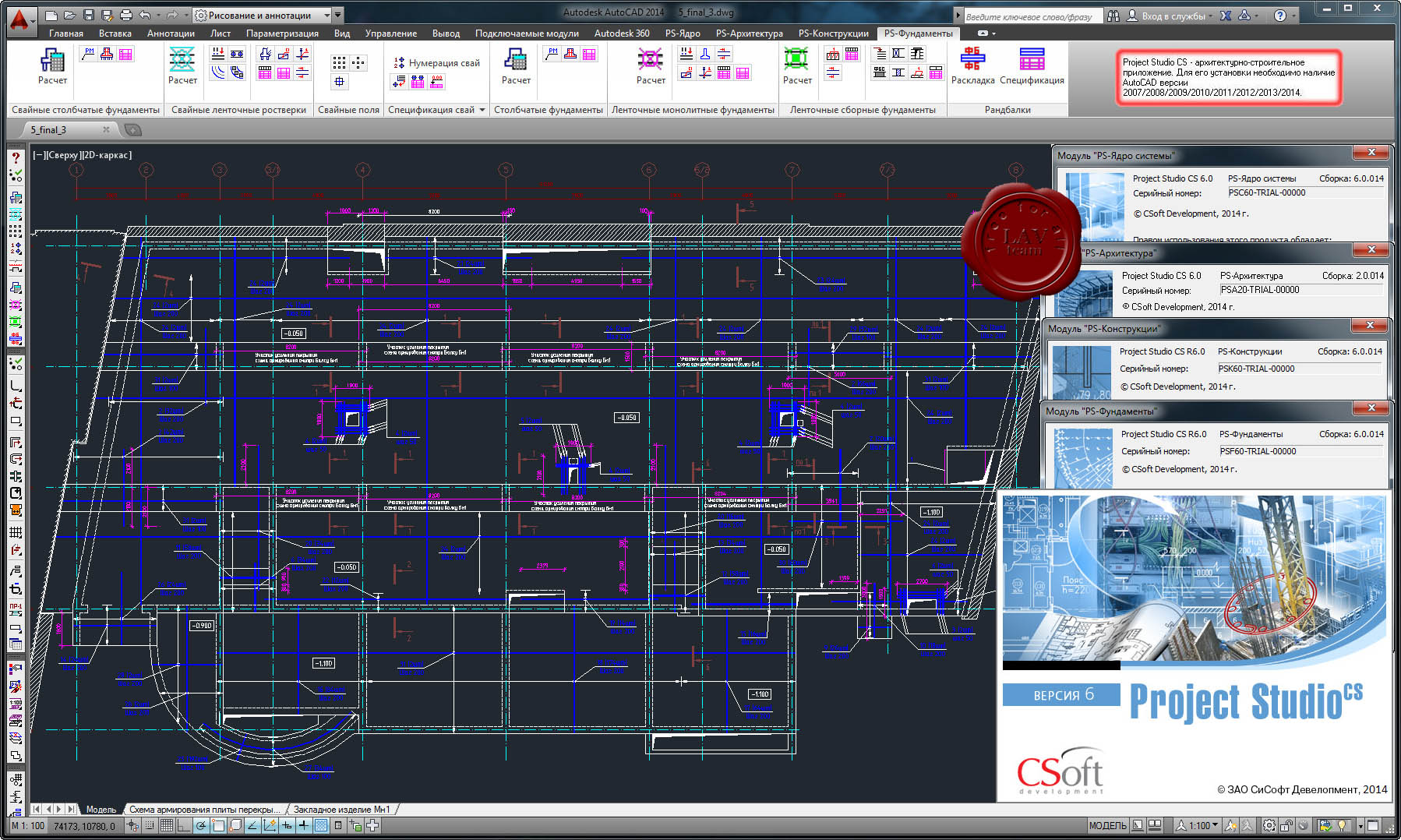Click the PM icon in Свайные столбчатые фундаменты
Screen dimensions: 1401x840
(x=88, y=54)
